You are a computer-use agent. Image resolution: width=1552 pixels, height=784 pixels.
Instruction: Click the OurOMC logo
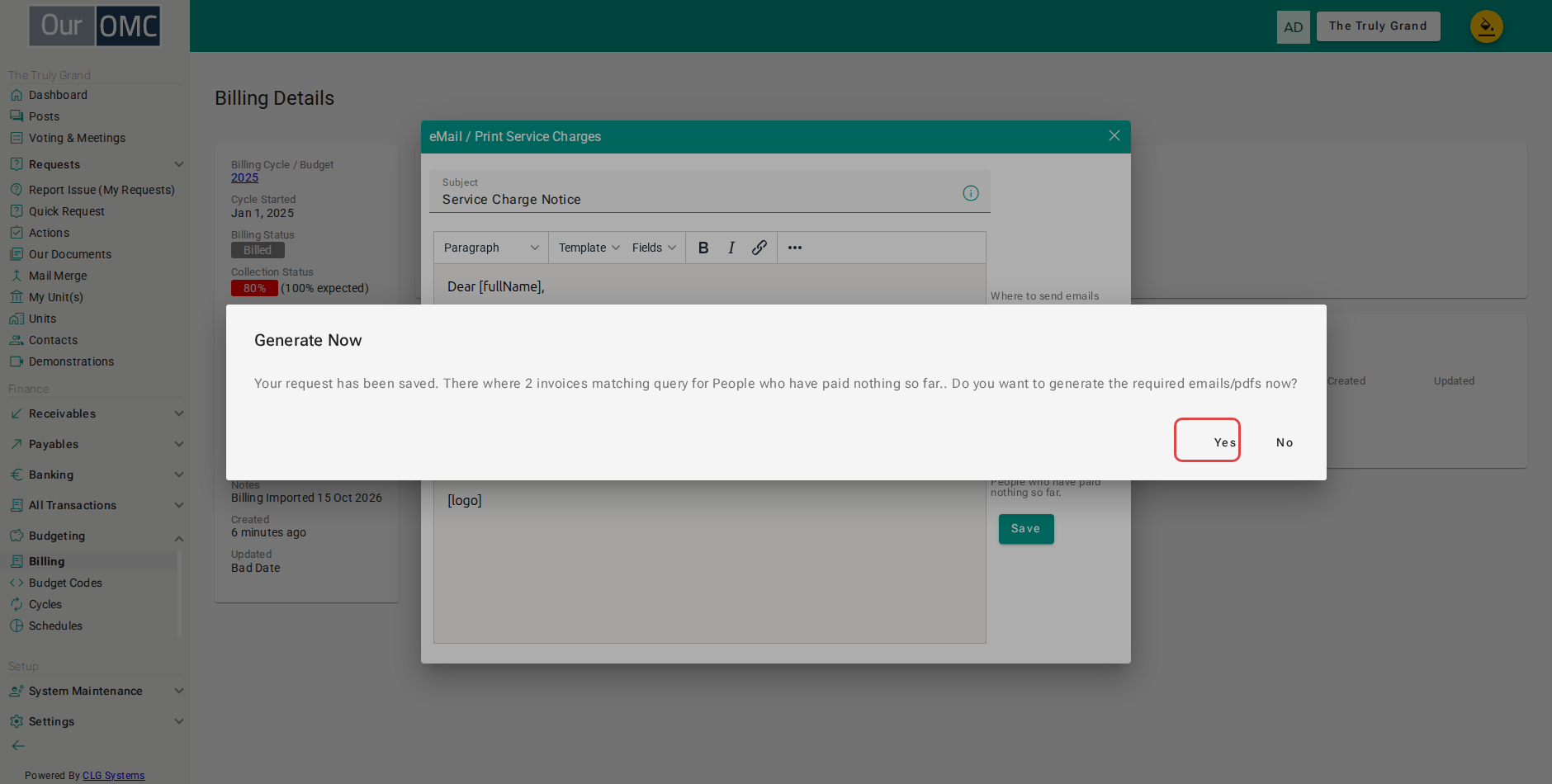click(95, 26)
